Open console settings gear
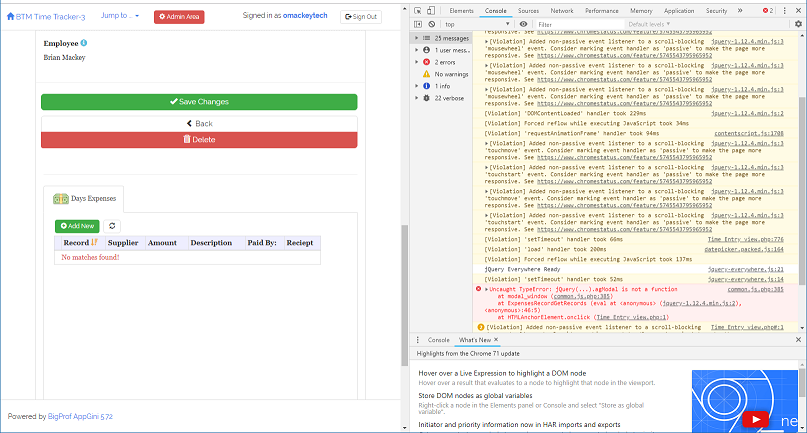The height and width of the screenshot is (433, 807). coord(798,24)
